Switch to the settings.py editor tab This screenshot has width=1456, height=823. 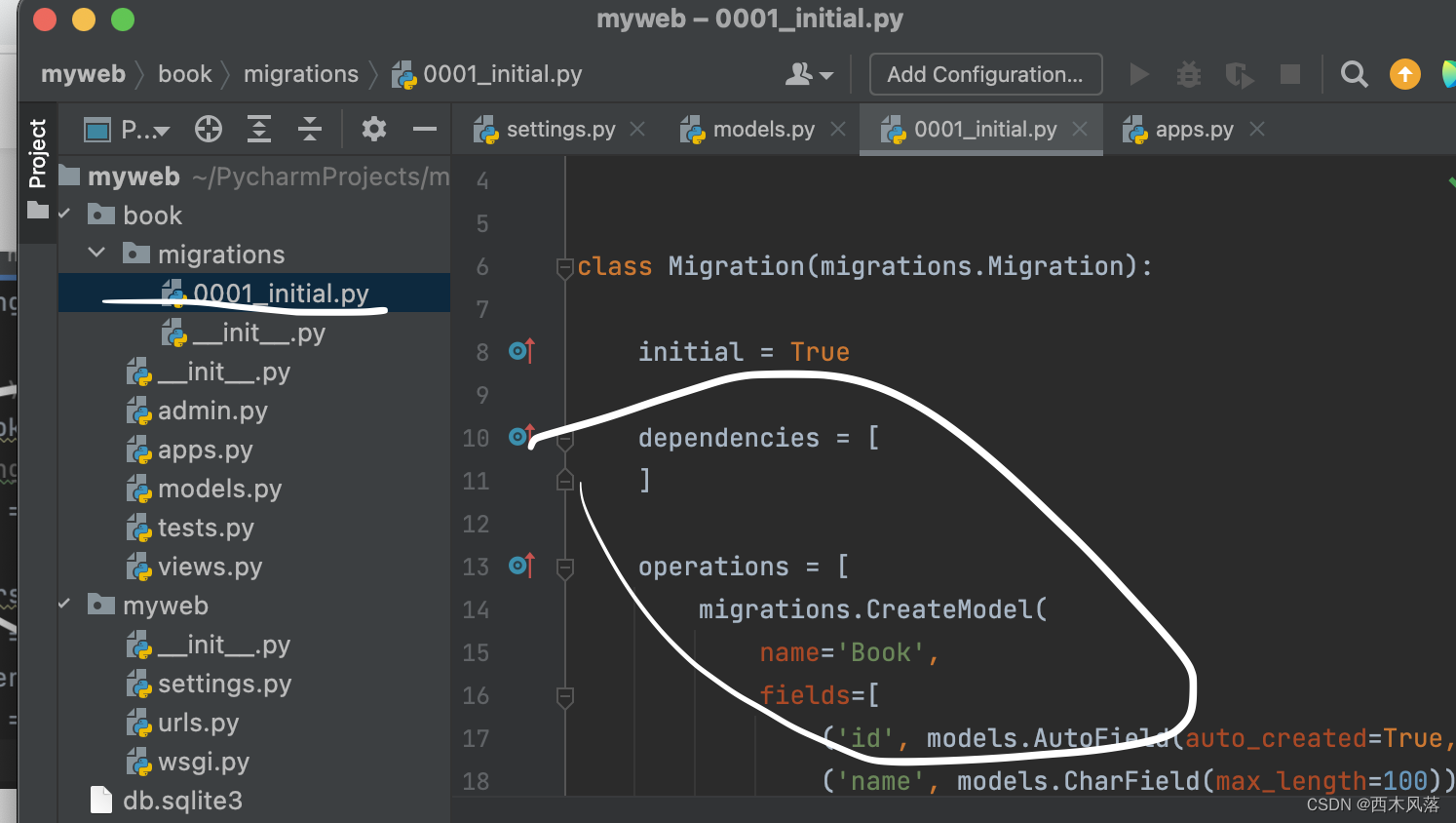point(560,128)
